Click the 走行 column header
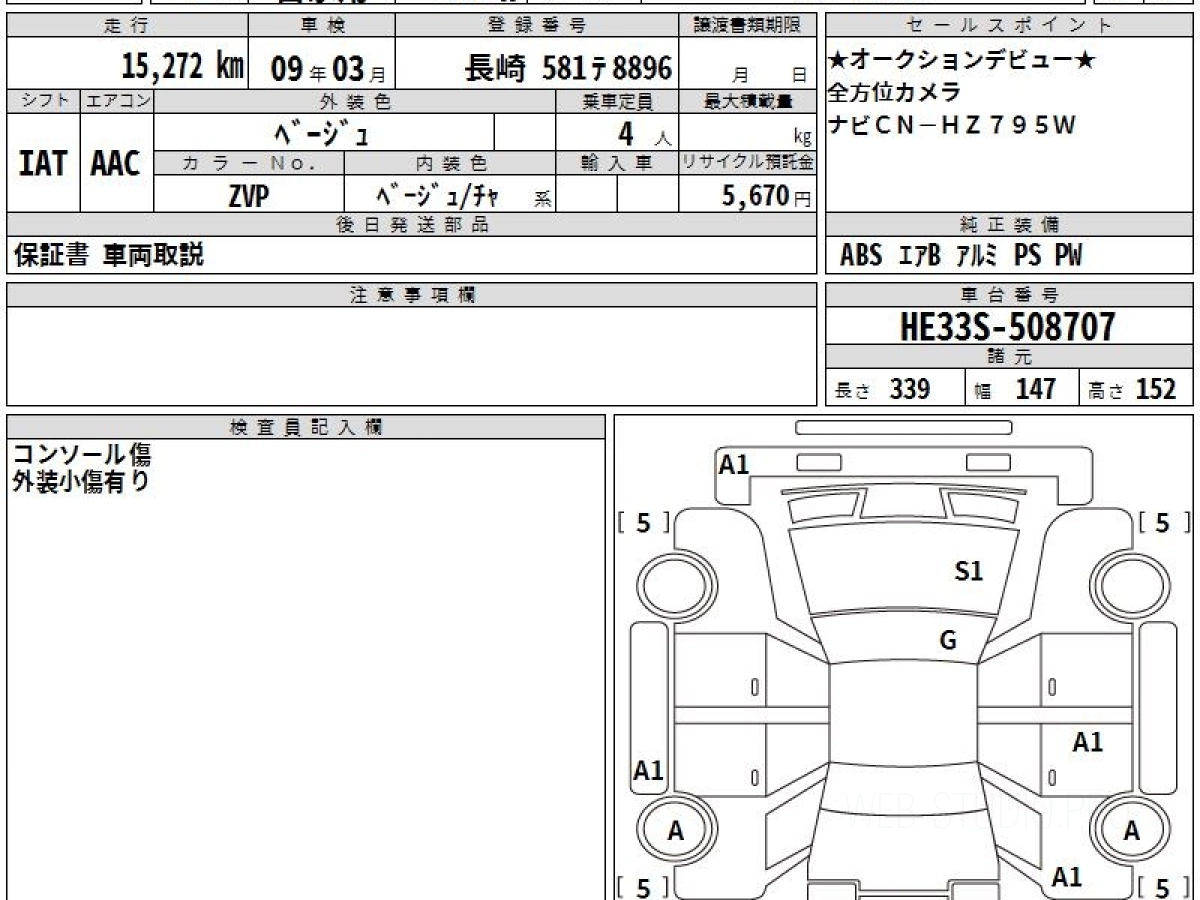 127,26
